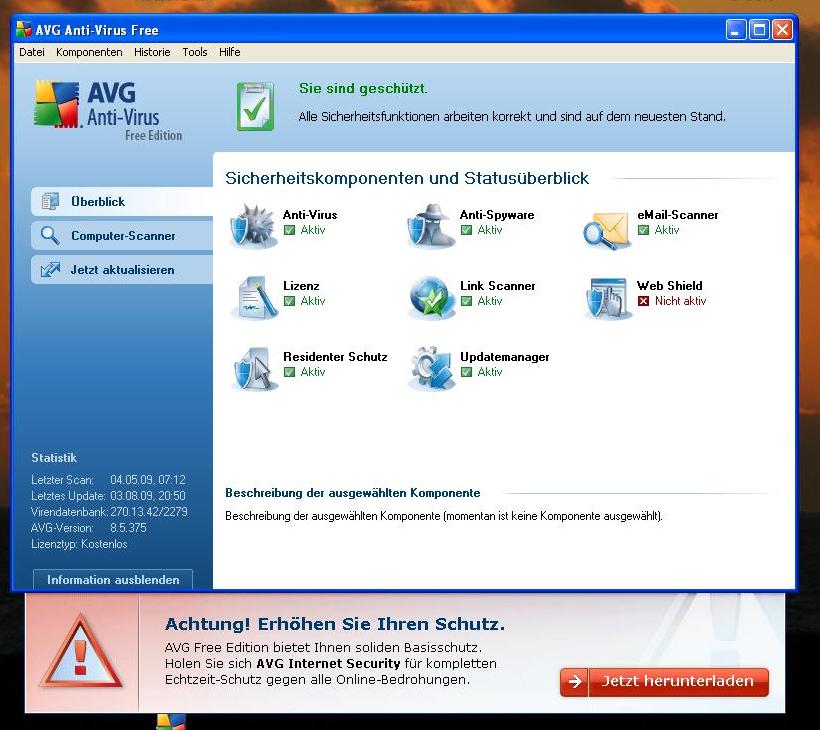Select the Link Scanner component label

pyautogui.click(x=497, y=286)
